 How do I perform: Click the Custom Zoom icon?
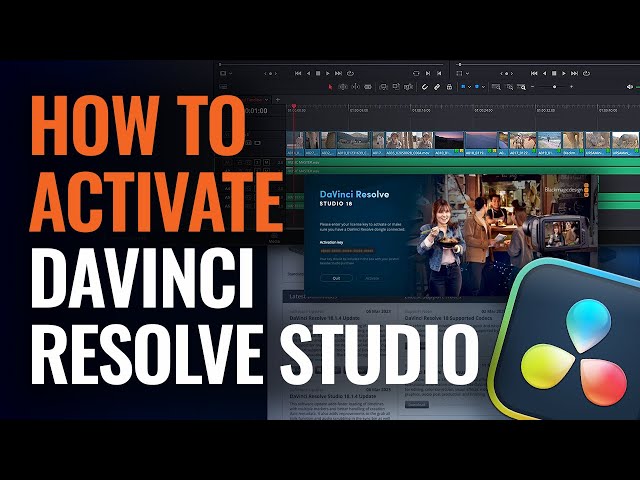pyautogui.click(x=521, y=87)
